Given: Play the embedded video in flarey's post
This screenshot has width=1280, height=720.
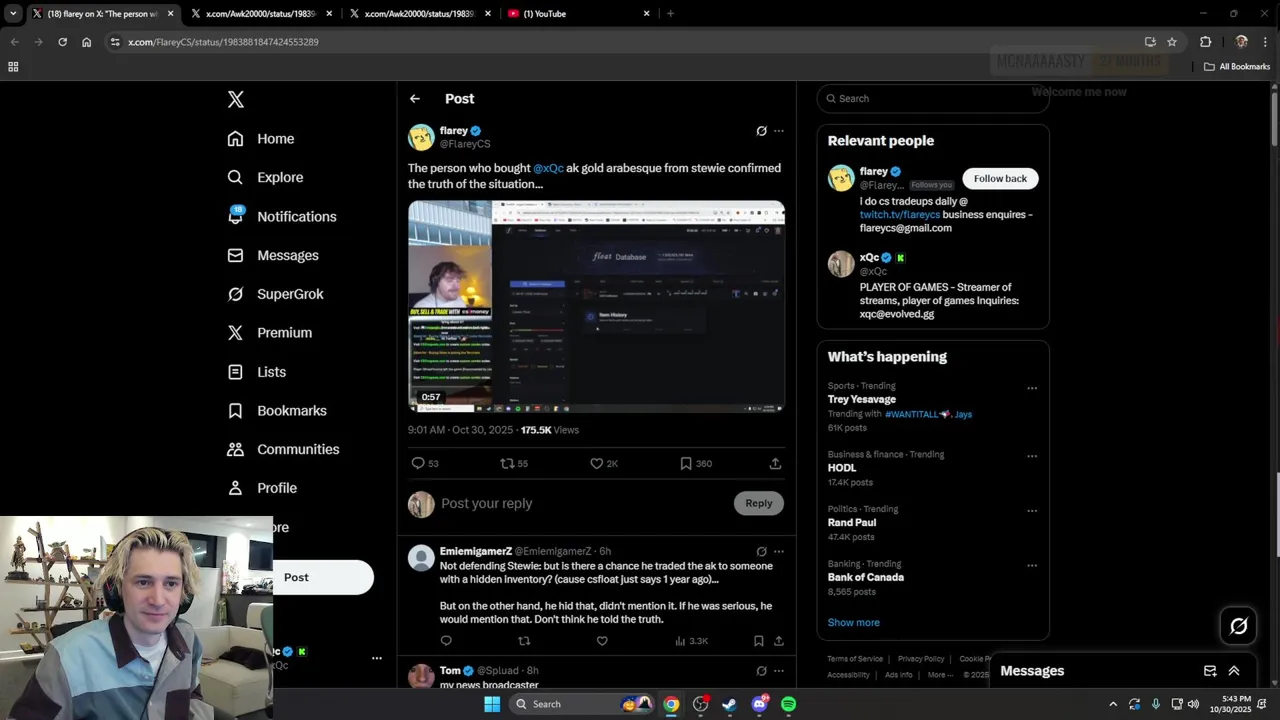Looking at the screenshot, I should pos(596,307).
